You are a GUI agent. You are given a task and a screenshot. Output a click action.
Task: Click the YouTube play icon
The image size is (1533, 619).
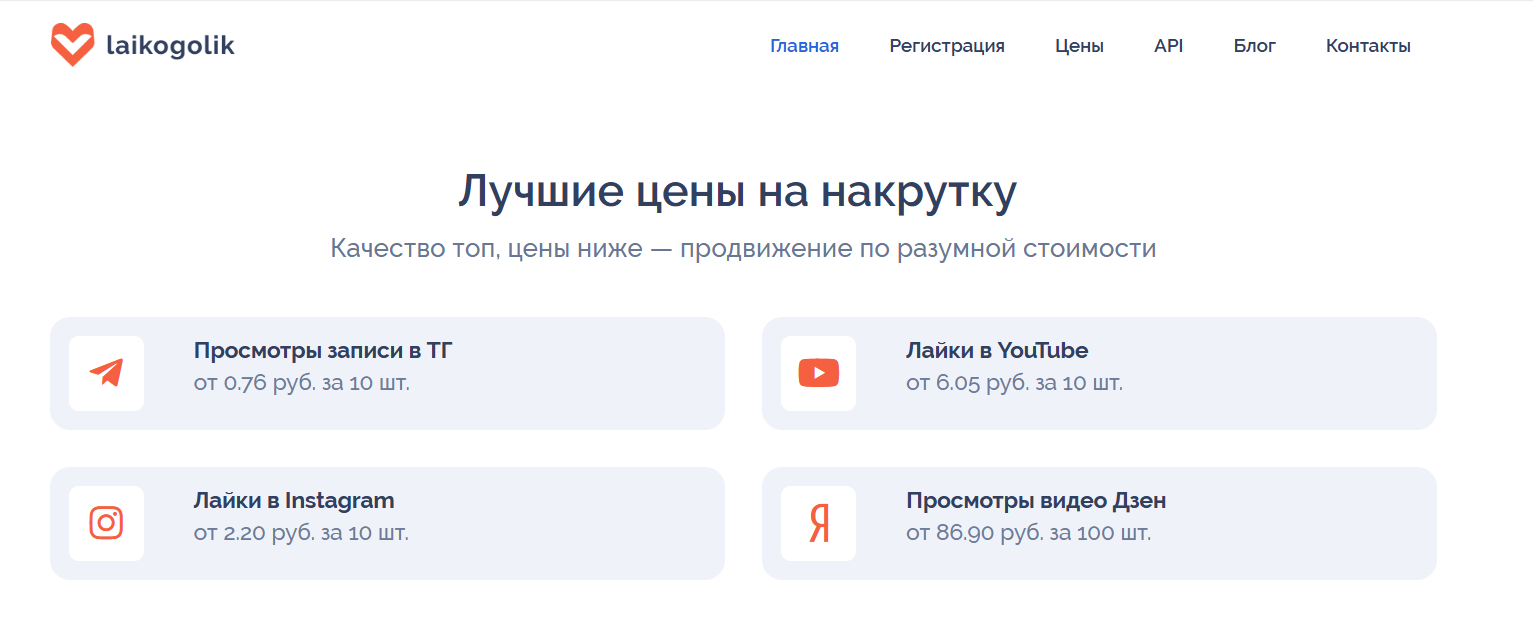818,373
